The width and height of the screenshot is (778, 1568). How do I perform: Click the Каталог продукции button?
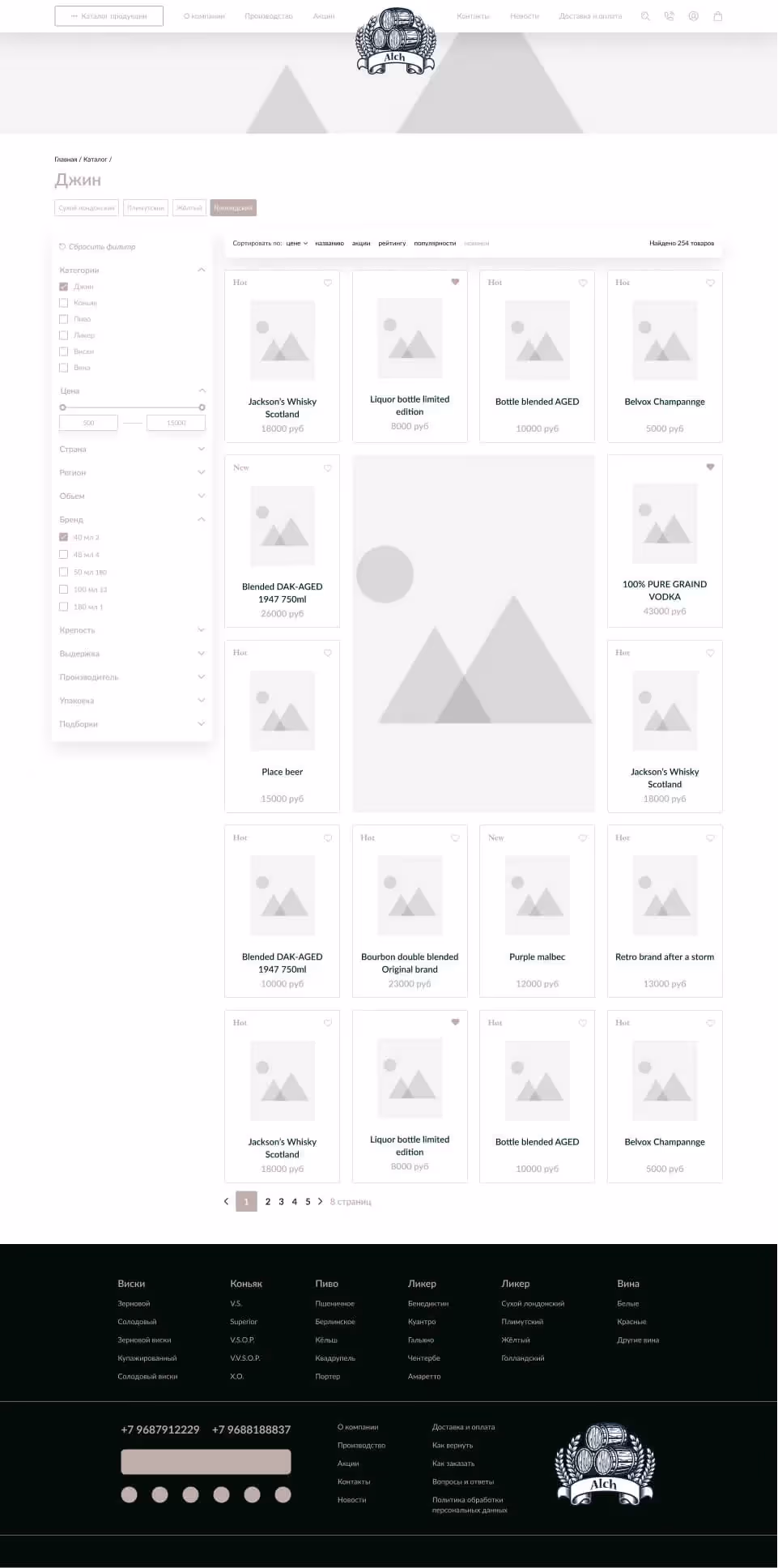[x=109, y=16]
